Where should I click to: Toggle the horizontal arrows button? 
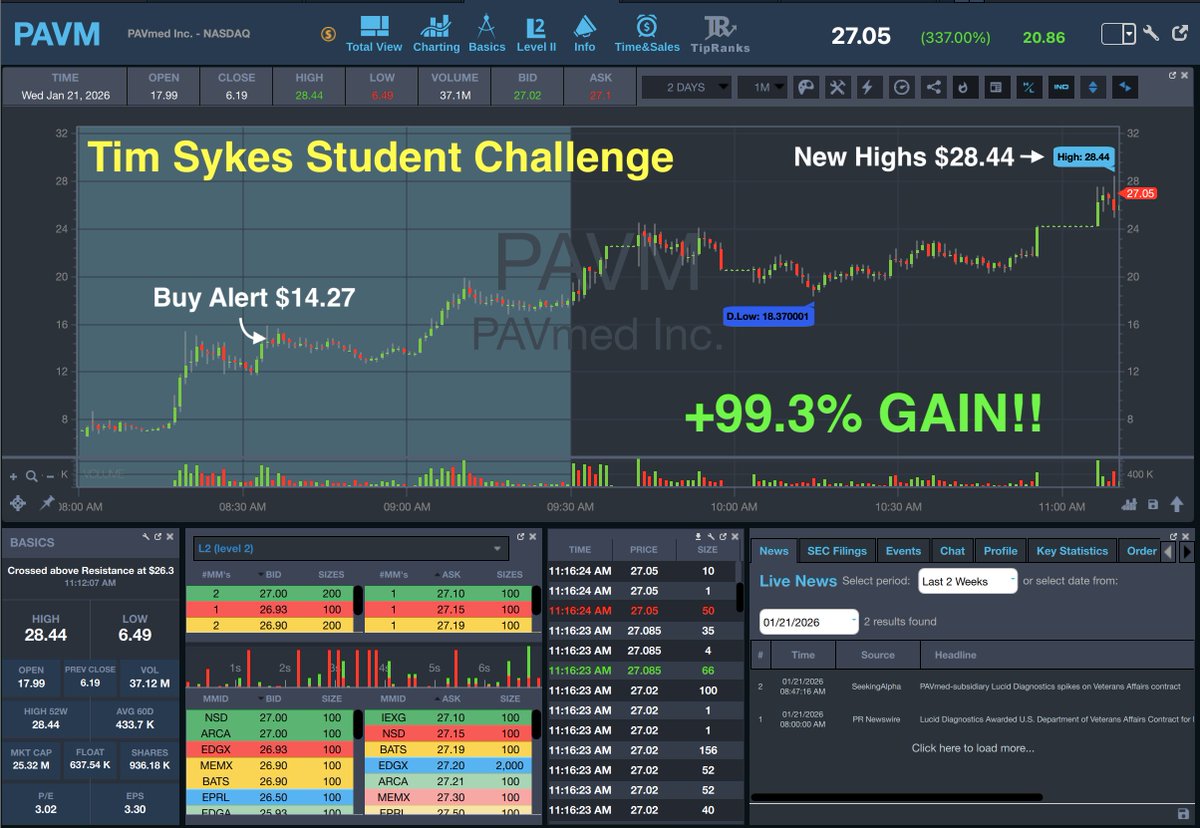[x=1125, y=87]
